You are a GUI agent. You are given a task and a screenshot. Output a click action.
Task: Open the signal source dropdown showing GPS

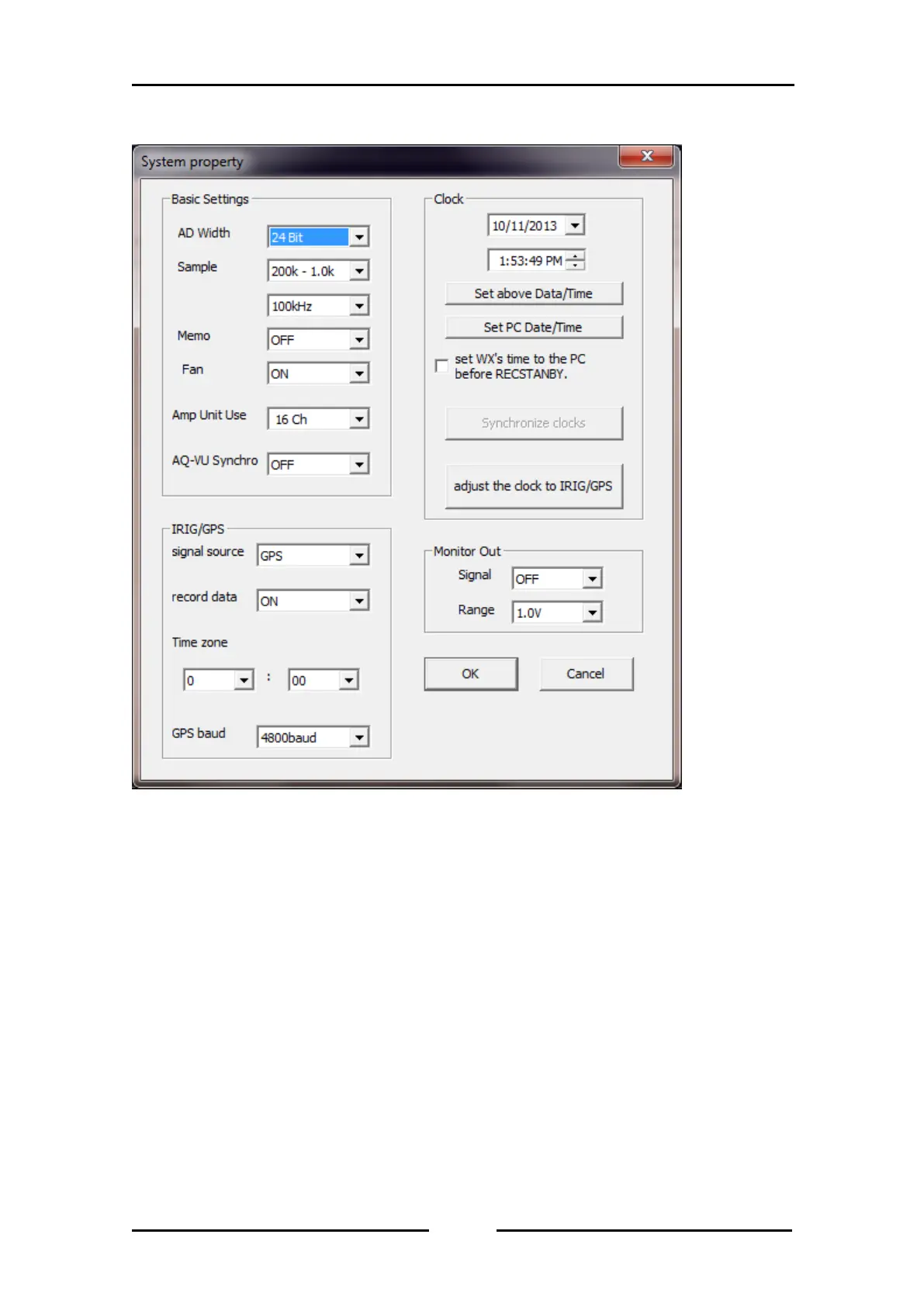pyautogui.click(x=313, y=556)
